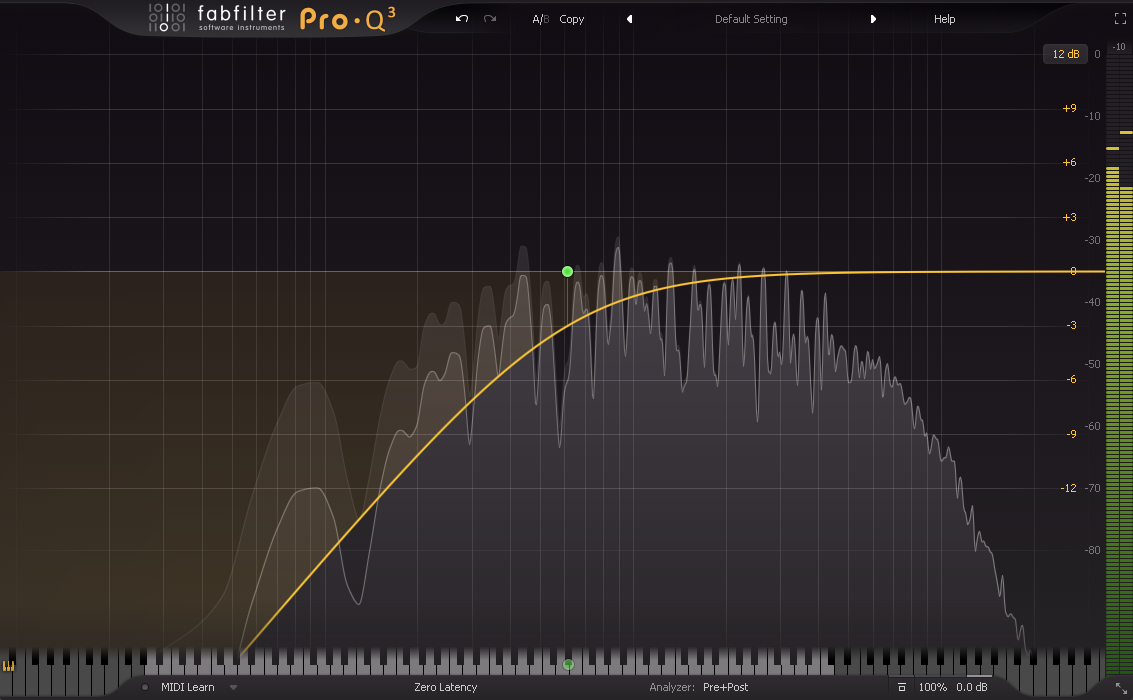This screenshot has height=700, width=1133.
Task: Click the output options icon beside 100%
Action: [901, 688]
